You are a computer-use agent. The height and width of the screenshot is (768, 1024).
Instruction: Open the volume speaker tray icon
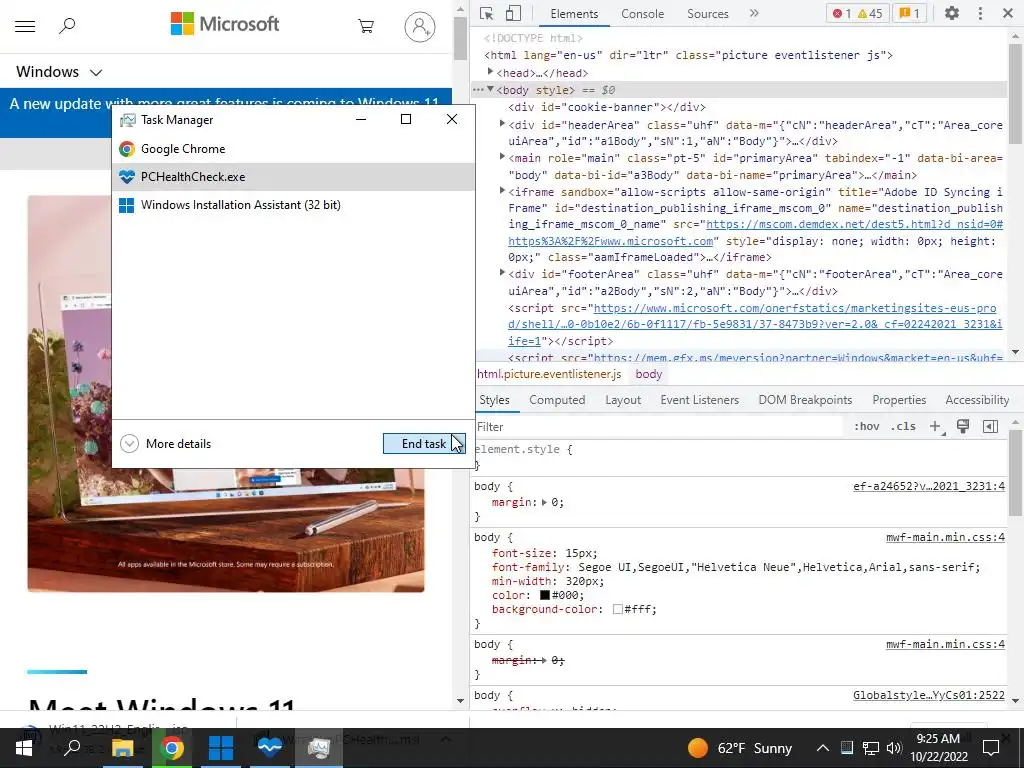tap(894, 748)
